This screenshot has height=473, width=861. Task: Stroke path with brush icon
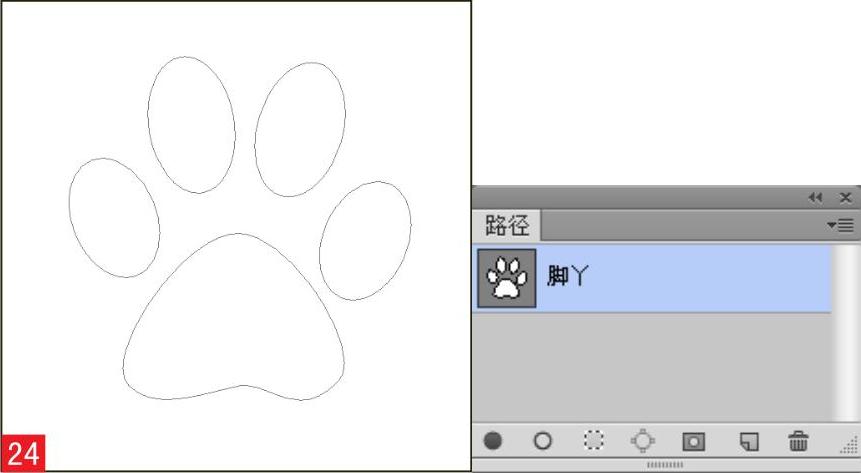click(543, 441)
